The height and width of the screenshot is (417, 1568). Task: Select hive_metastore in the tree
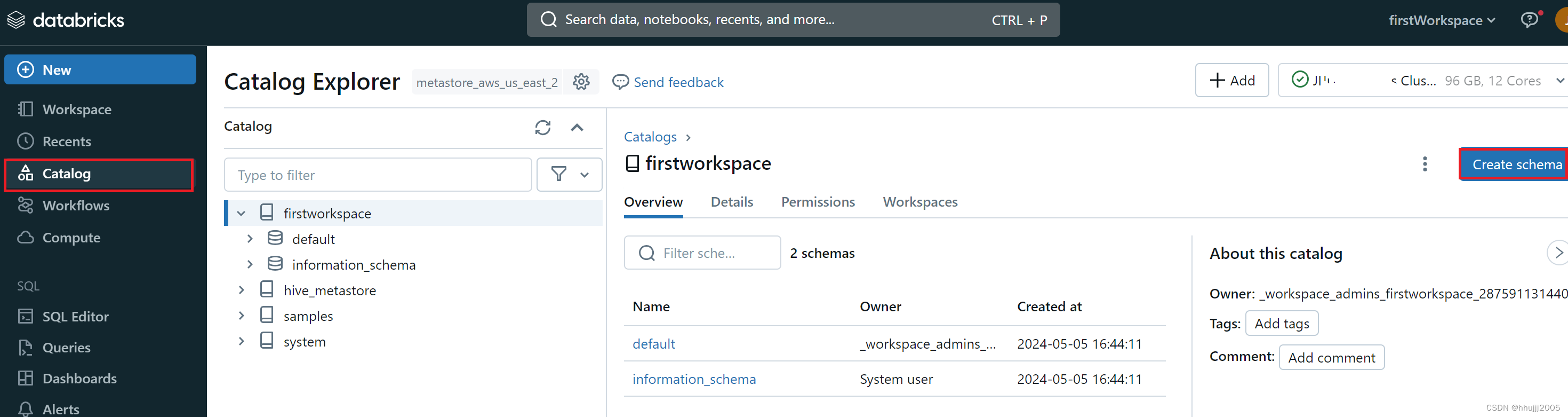click(x=330, y=291)
